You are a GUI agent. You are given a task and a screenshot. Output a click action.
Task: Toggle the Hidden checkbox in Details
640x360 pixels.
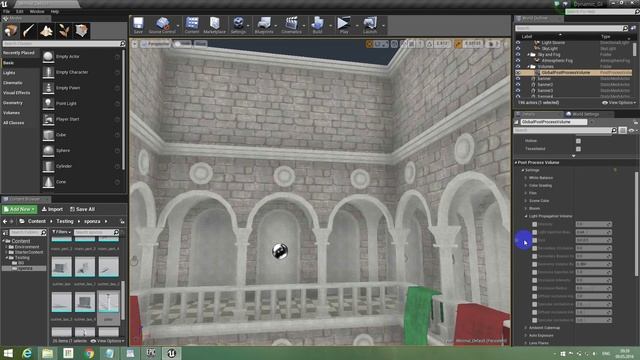(x=578, y=141)
